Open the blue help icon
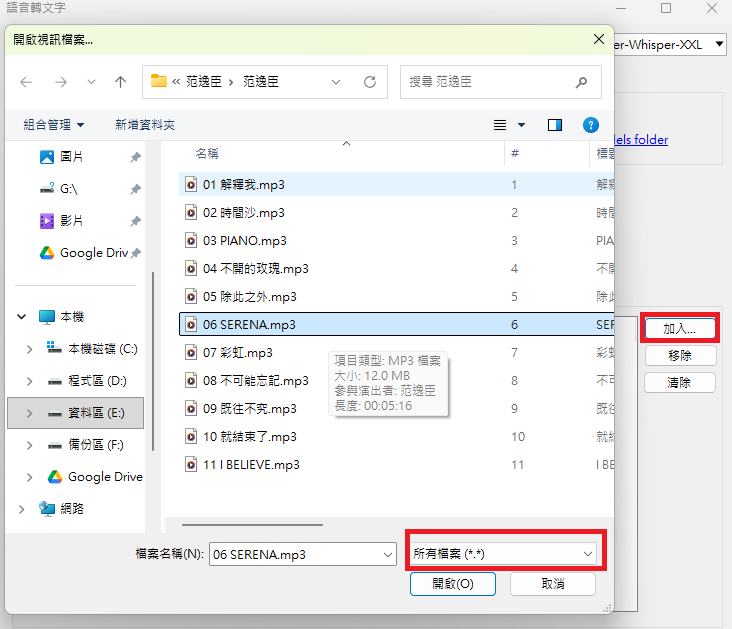 coord(591,125)
